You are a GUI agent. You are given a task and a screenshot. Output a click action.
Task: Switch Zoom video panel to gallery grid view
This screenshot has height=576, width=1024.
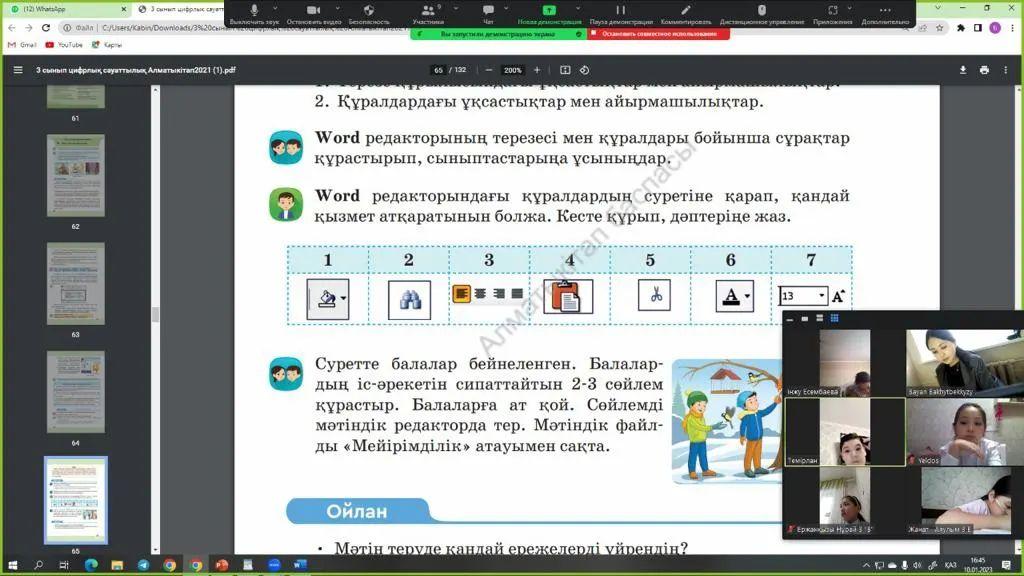point(834,319)
